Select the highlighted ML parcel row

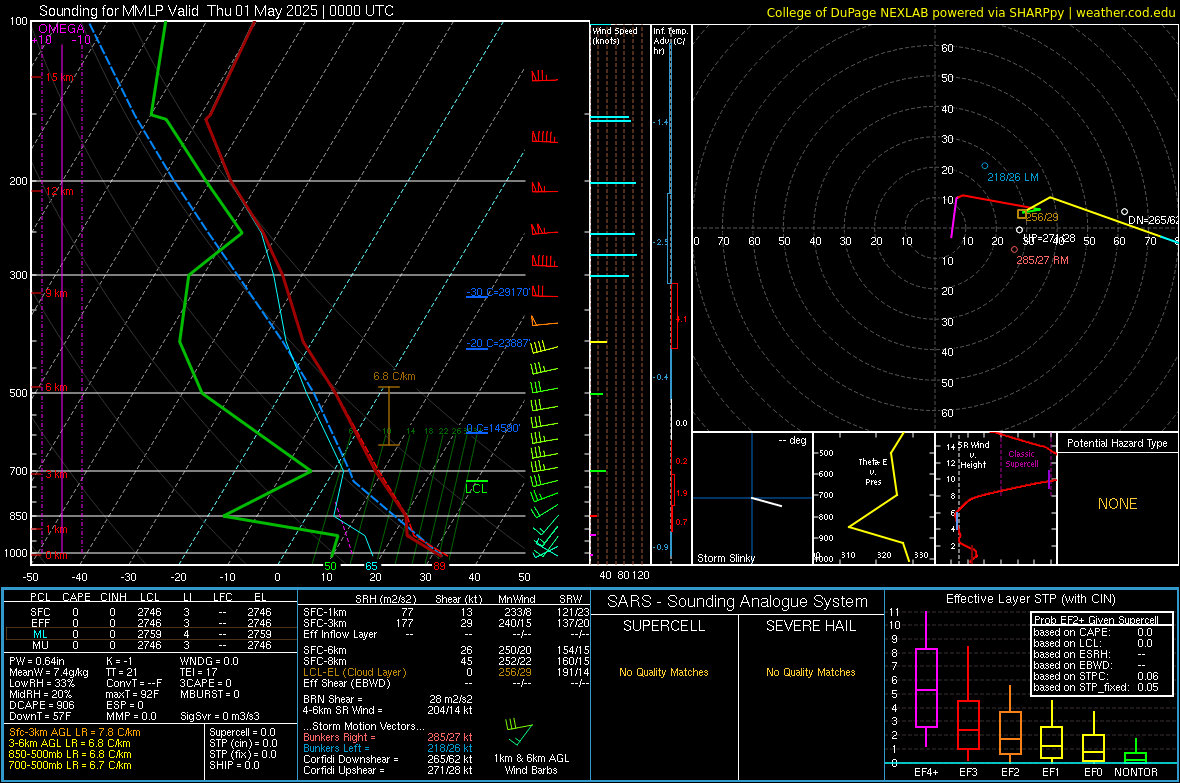point(151,634)
